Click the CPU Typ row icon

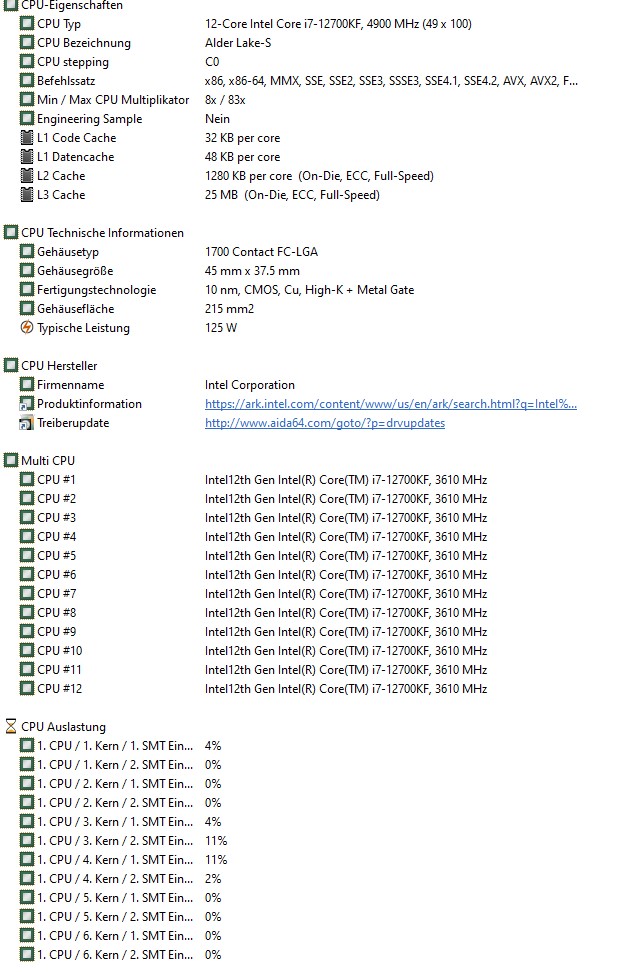click(x=27, y=24)
